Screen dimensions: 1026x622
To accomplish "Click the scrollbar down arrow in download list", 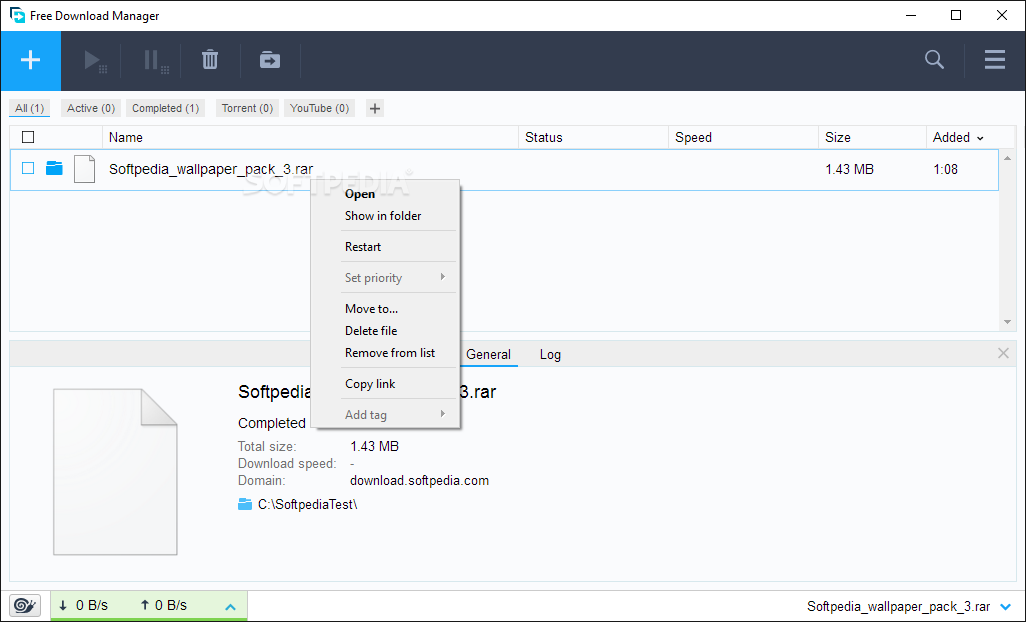I will click(1008, 322).
